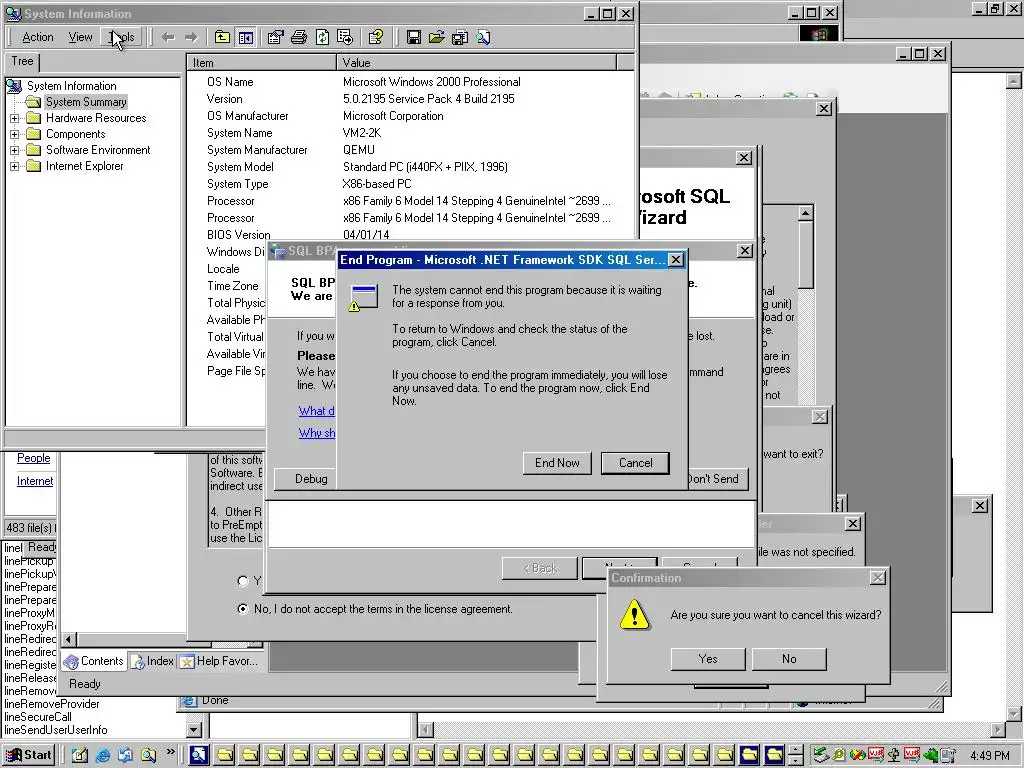This screenshot has width=1024, height=768.
Task: Click the Up one level folder icon
Action: (222, 37)
